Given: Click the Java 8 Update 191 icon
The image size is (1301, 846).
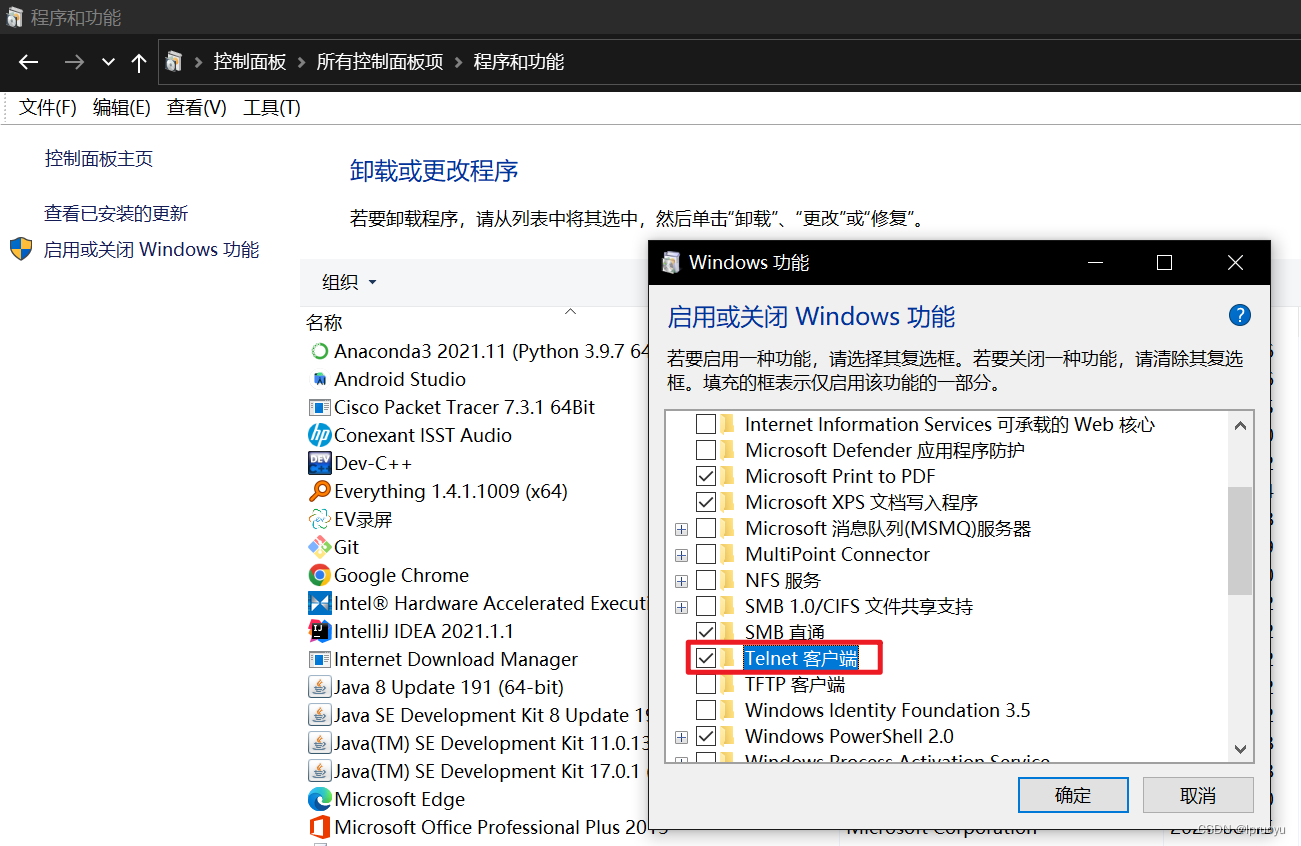Looking at the screenshot, I should point(319,687).
